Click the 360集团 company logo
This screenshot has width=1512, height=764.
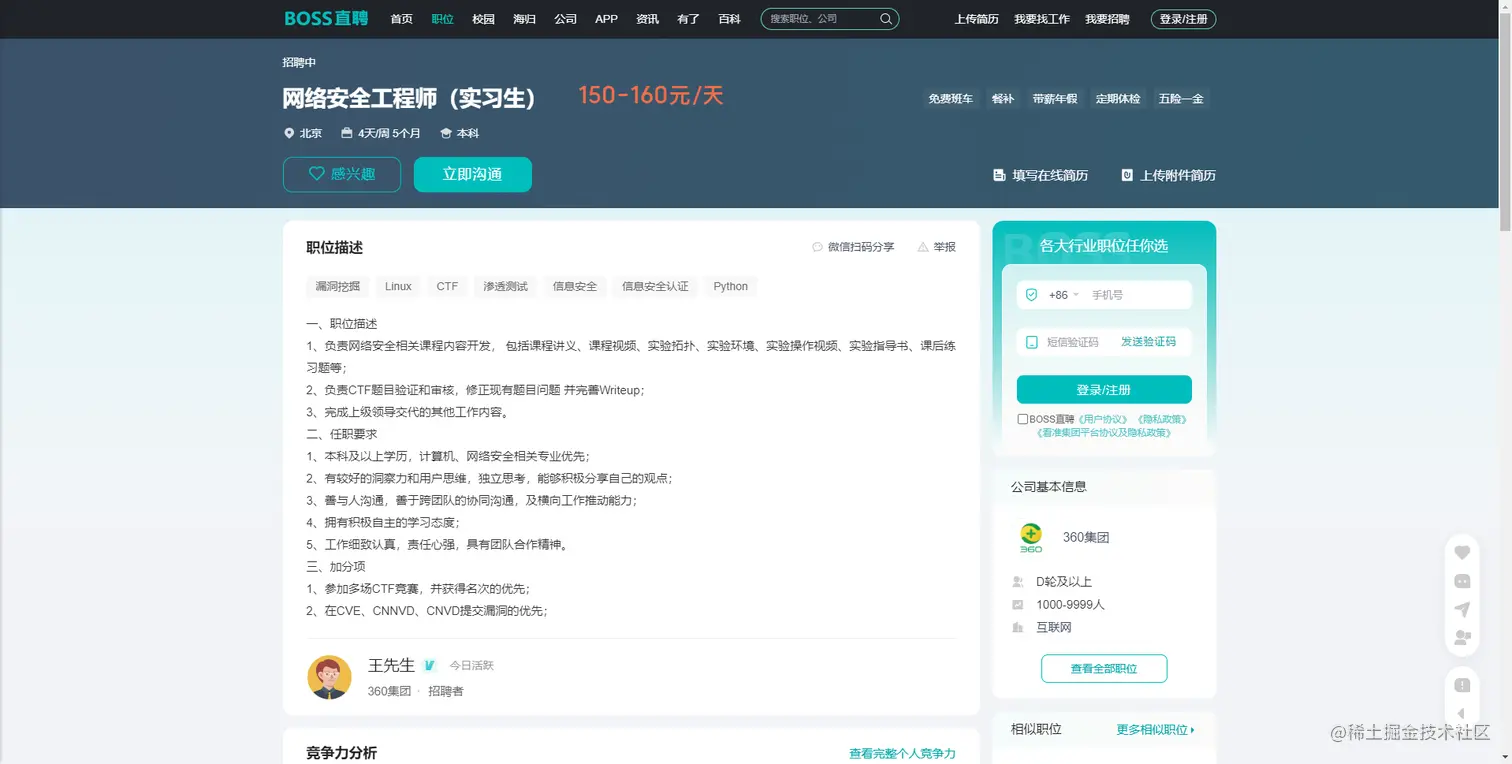[1031, 537]
